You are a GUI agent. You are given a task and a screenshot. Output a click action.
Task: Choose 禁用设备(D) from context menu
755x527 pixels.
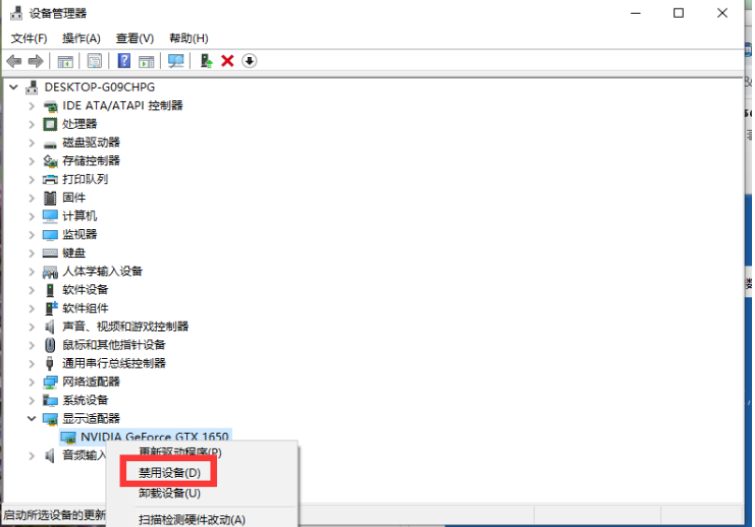[x=169, y=472]
